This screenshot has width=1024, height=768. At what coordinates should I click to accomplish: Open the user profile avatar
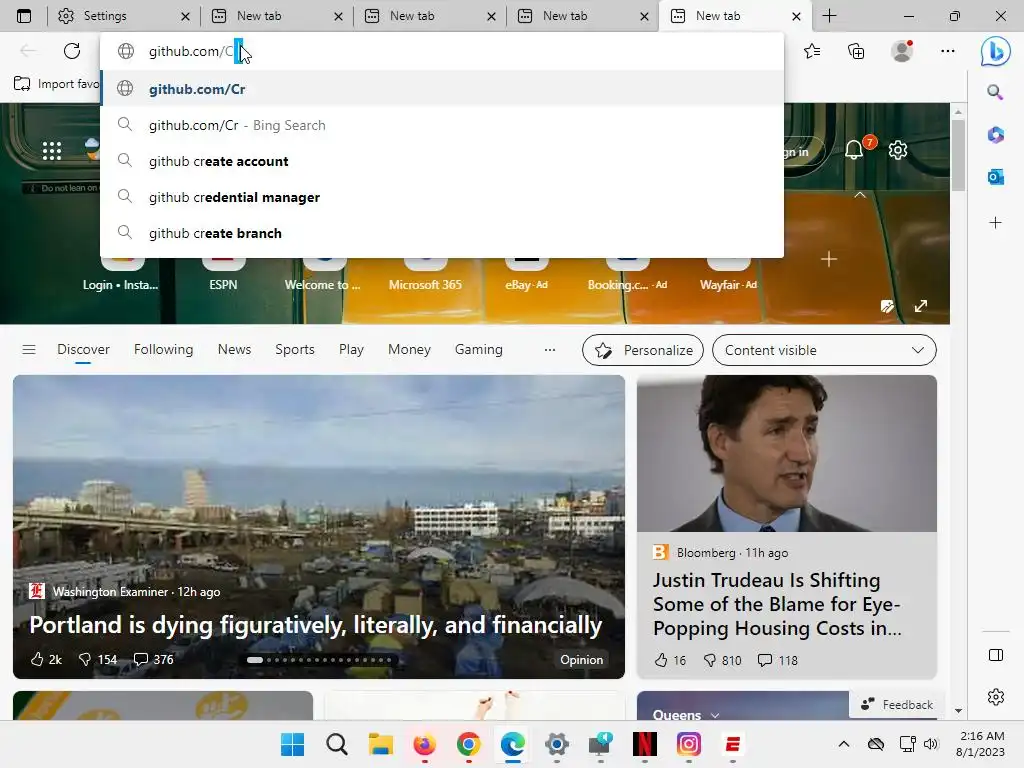tap(902, 51)
